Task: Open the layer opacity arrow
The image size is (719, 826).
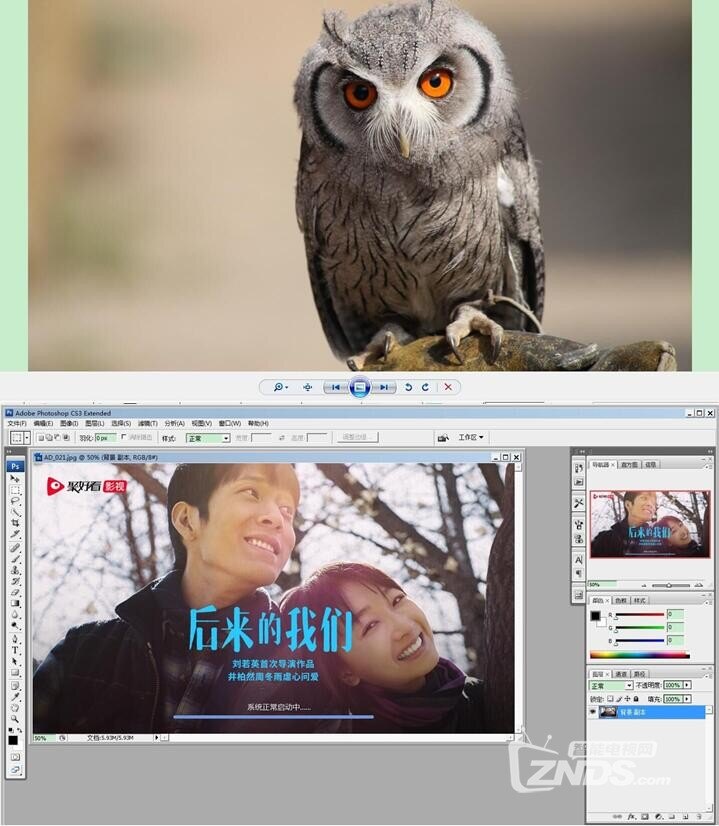Action: coord(687,685)
